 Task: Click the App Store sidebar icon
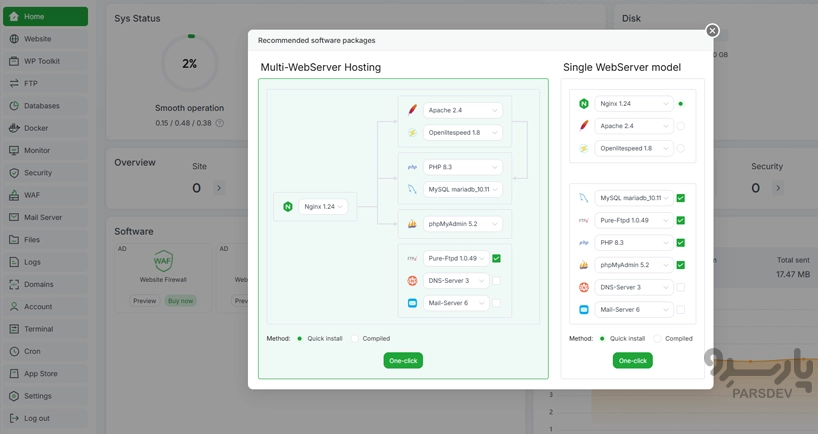pyautogui.click(x=14, y=374)
